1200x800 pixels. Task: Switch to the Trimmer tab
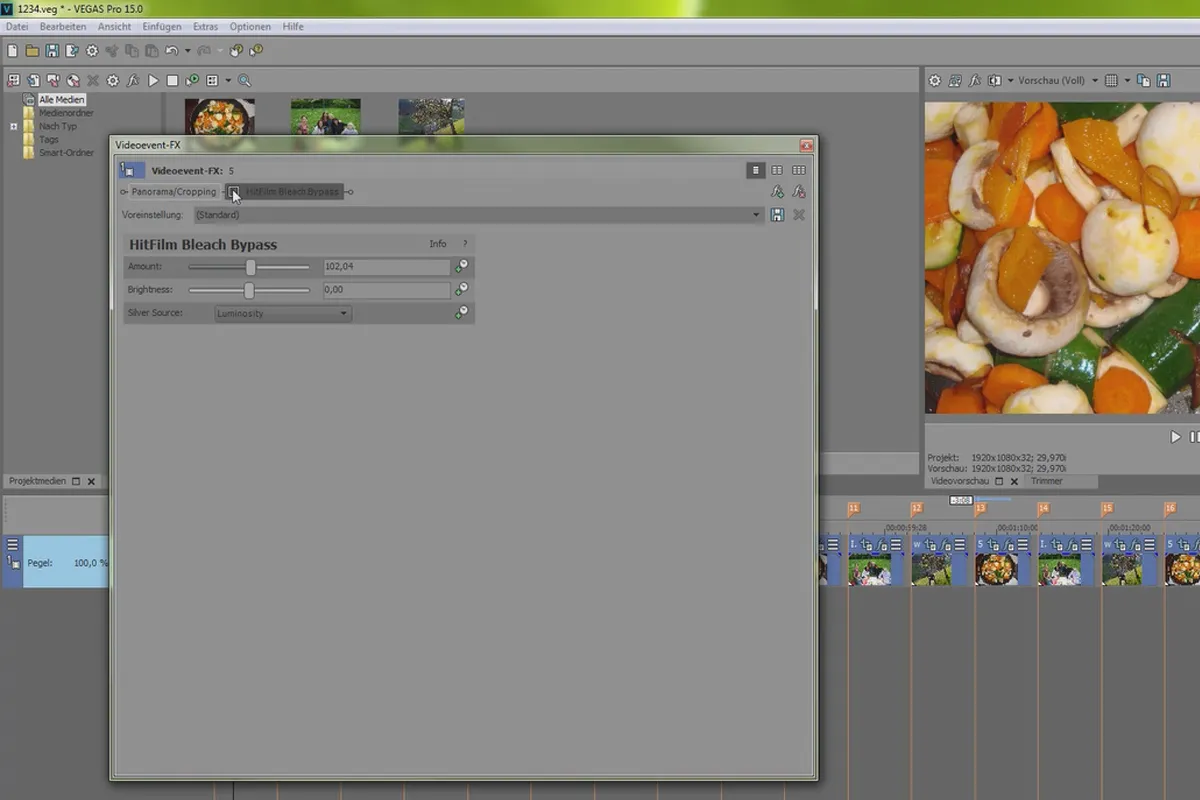pyautogui.click(x=1047, y=481)
